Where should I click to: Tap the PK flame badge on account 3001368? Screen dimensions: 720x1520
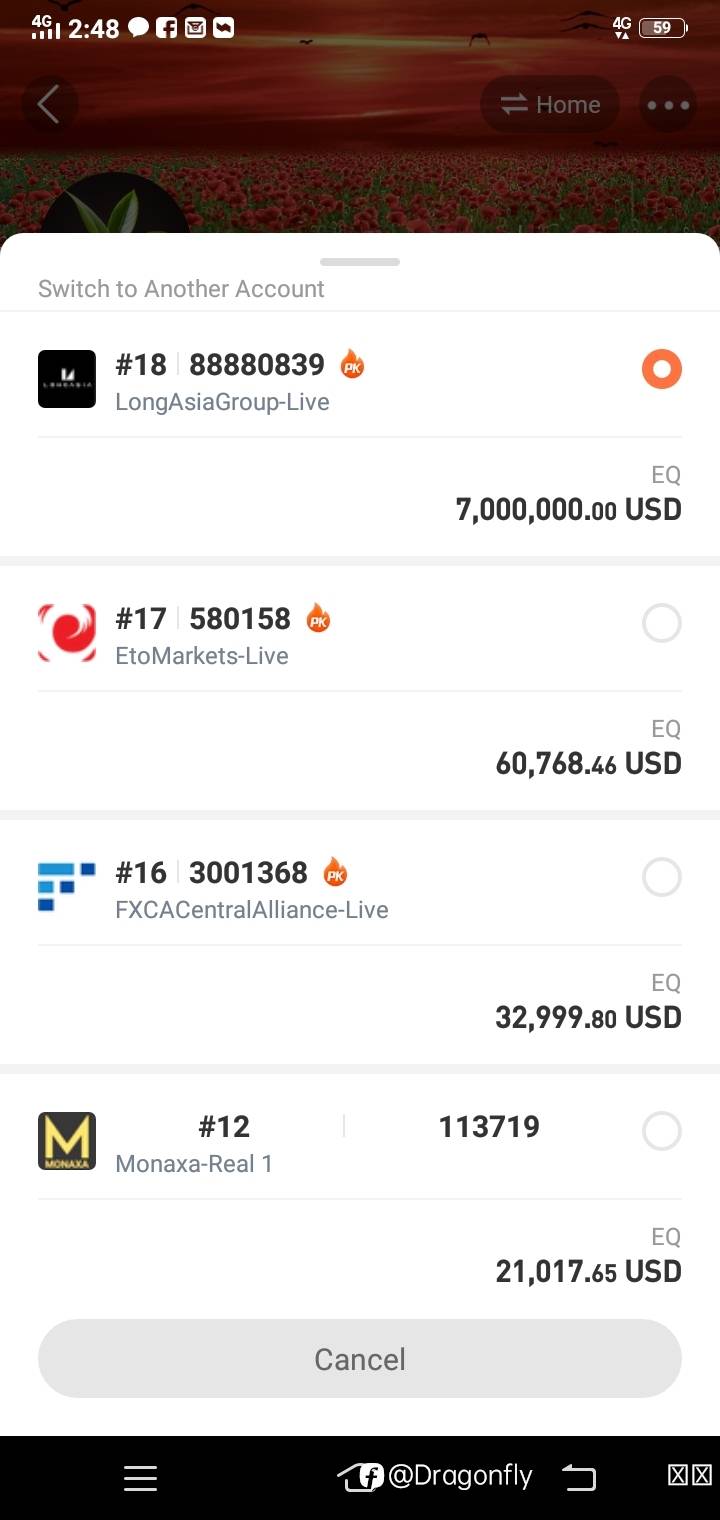coord(335,872)
